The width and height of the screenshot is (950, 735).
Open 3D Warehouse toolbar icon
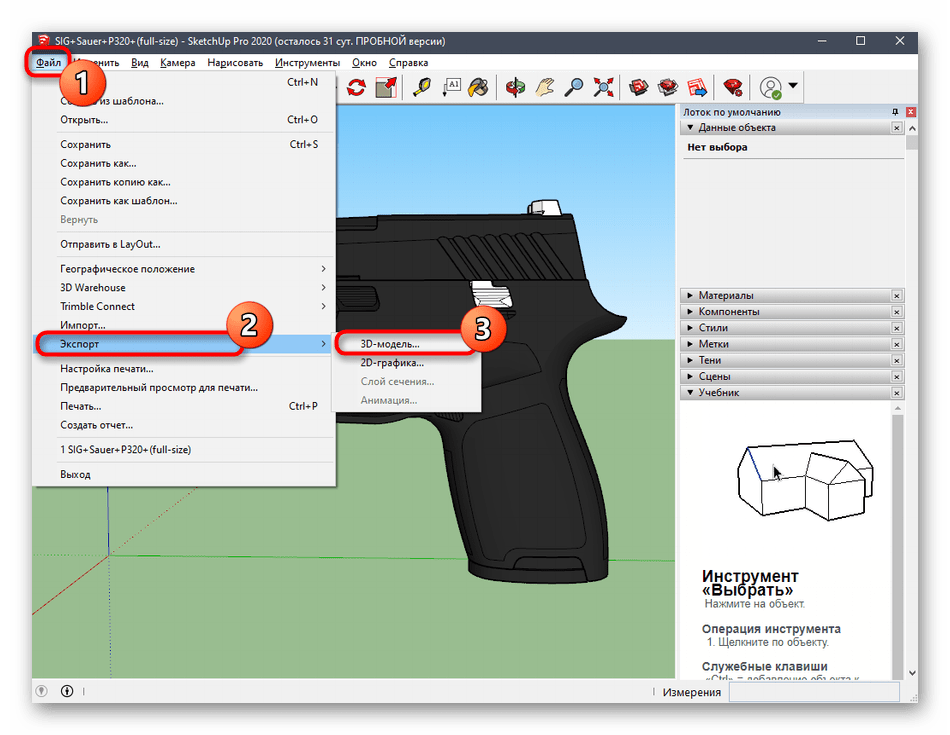(x=639, y=87)
